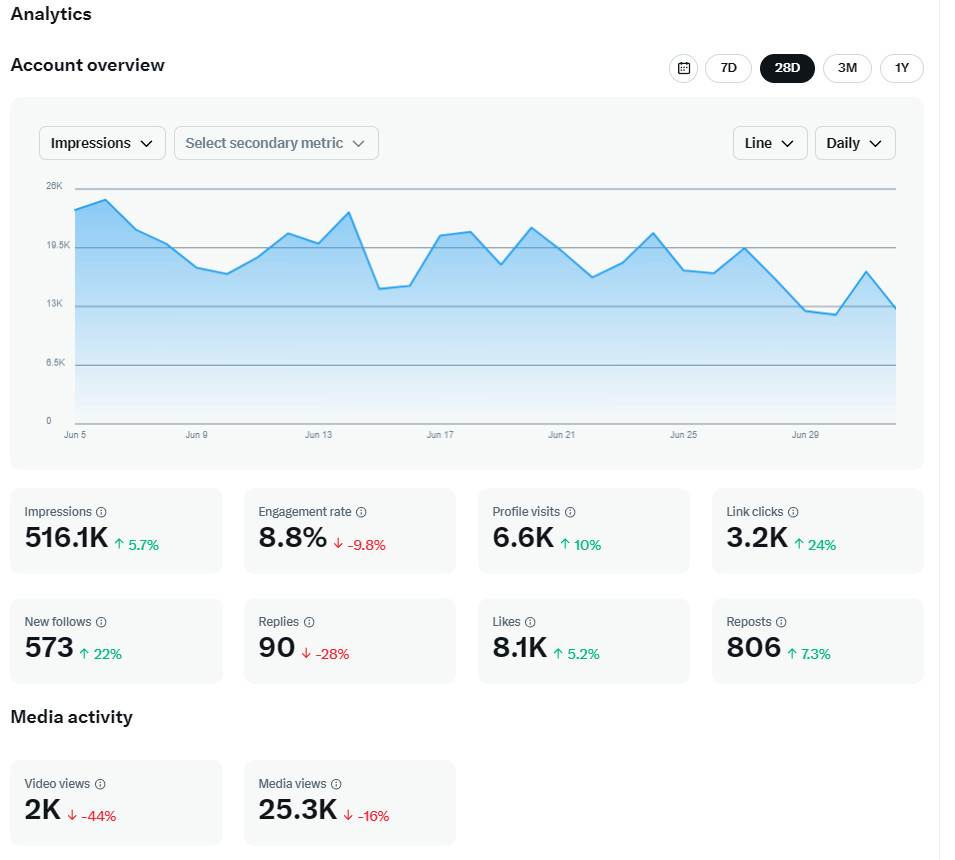Click the Jun 13 peak on chart
955x860 pixels.
[x=349, y=213]
